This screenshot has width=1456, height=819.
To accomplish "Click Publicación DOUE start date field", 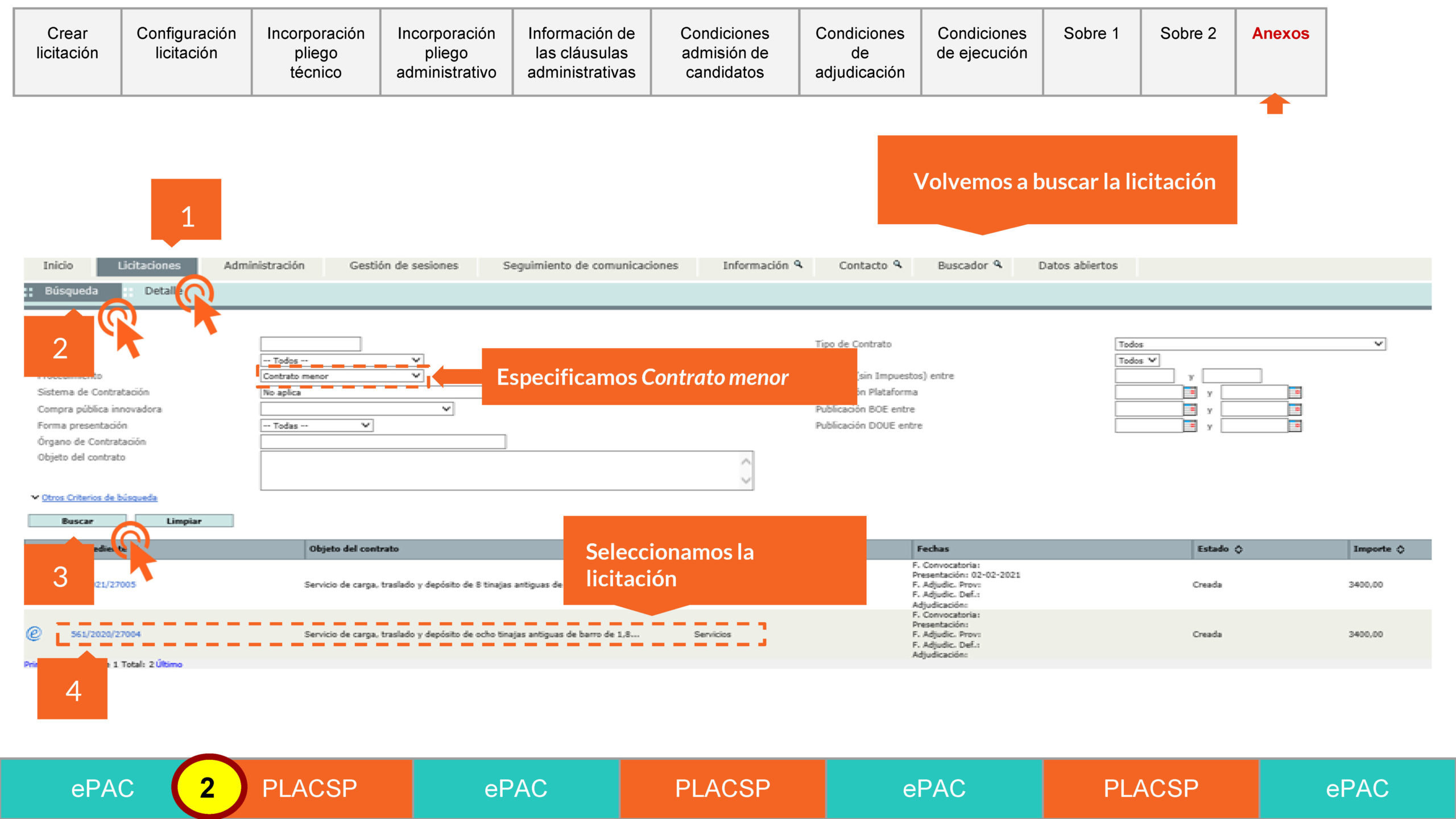I will click(1149, 425).
